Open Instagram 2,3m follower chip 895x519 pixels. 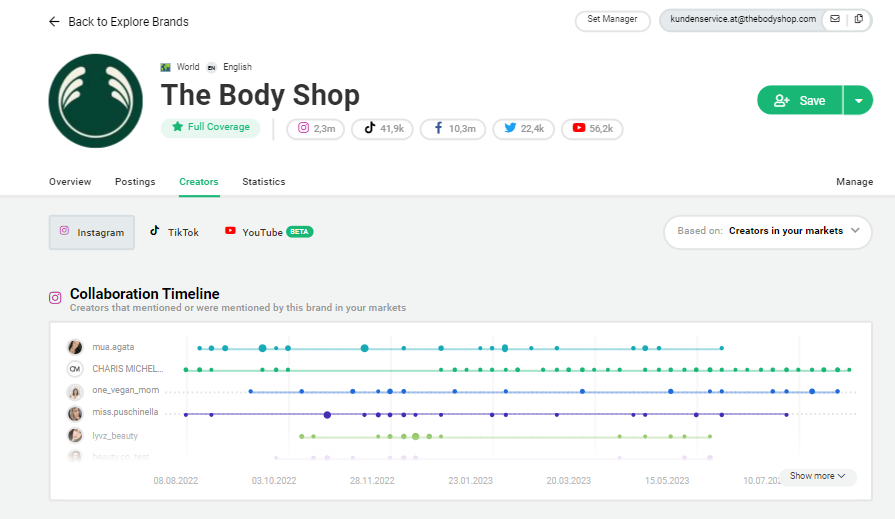click(x=316, y=128)
